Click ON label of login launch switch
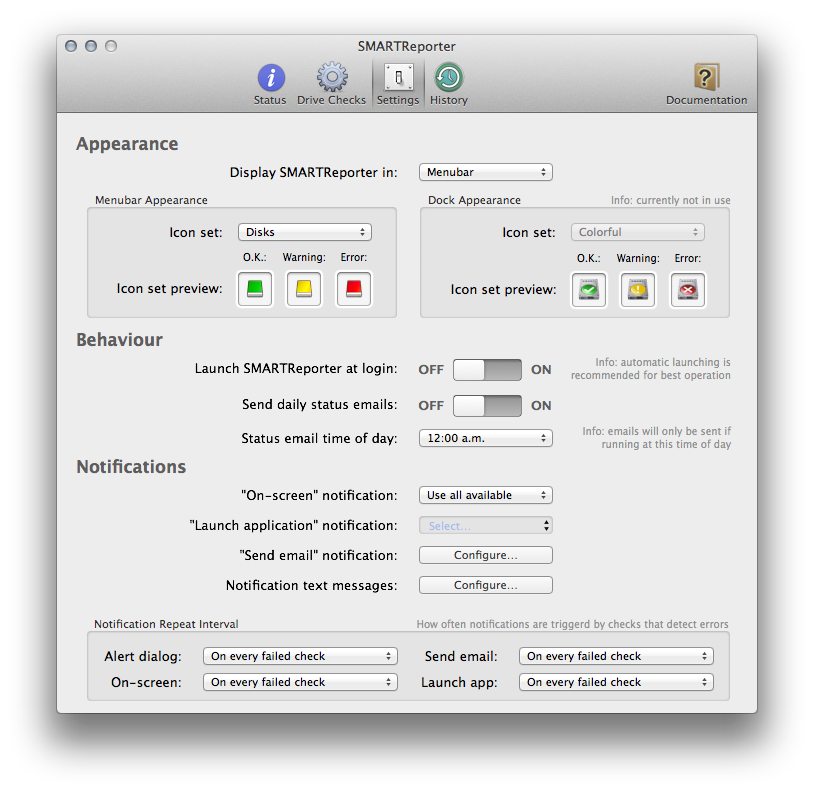The height and width of the screenshot is (792, 814). click(541, 370)
